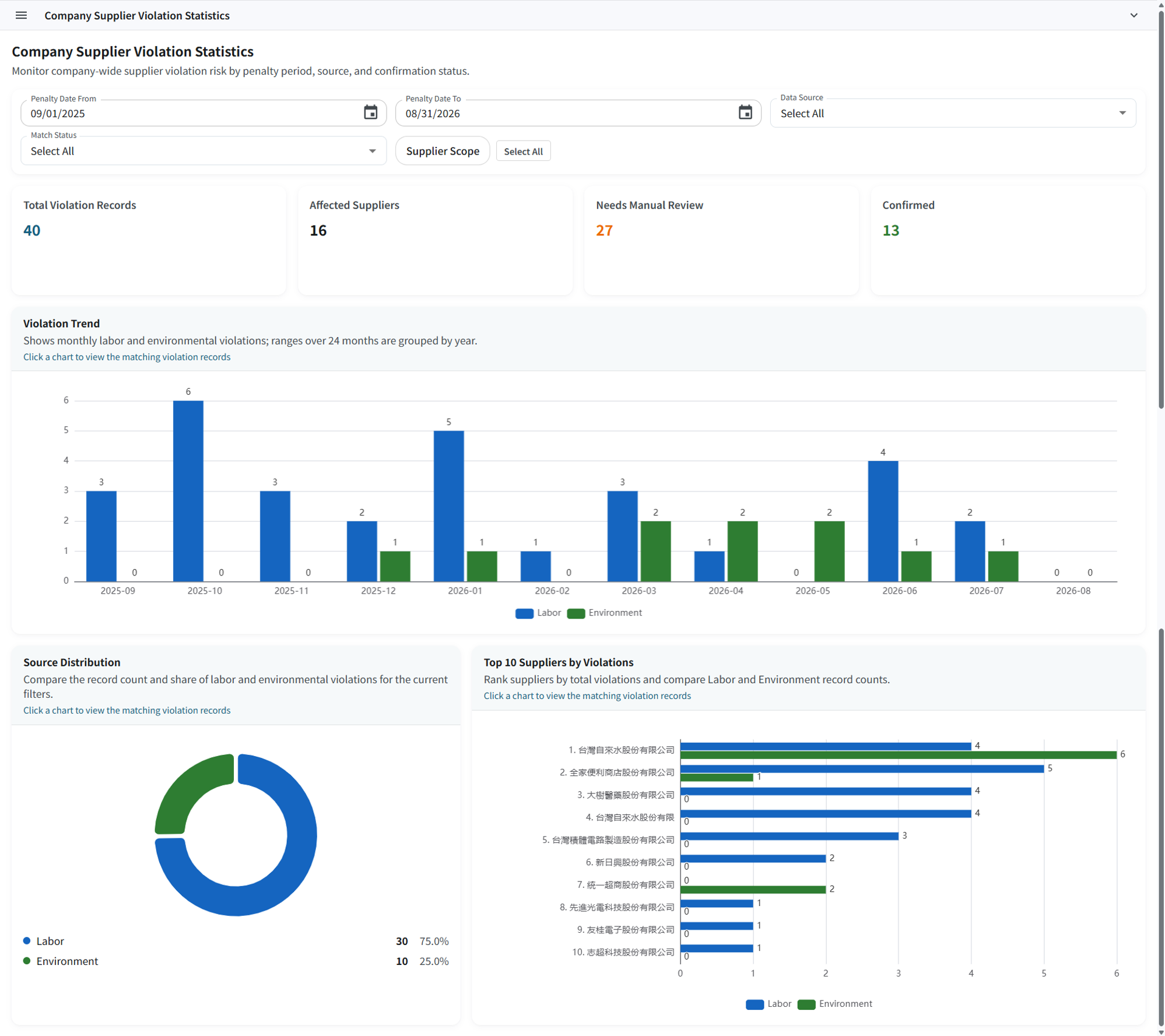This screenshot has height=1036, width=1165.
Task: Click supplier label 友桂電子股份有限公司
Action: click(x=626, y=929)
